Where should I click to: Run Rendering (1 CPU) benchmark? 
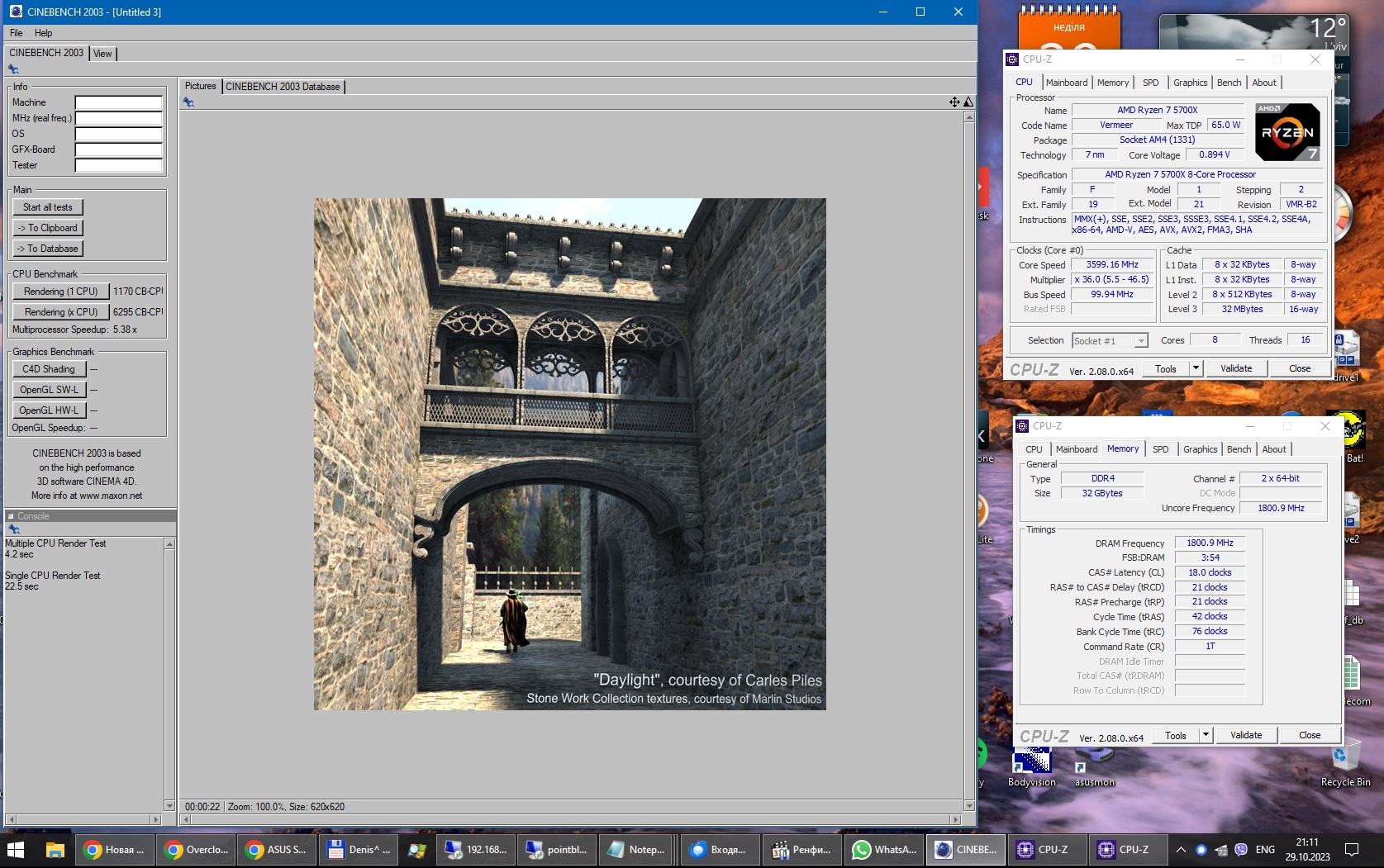tap(60, 292)
